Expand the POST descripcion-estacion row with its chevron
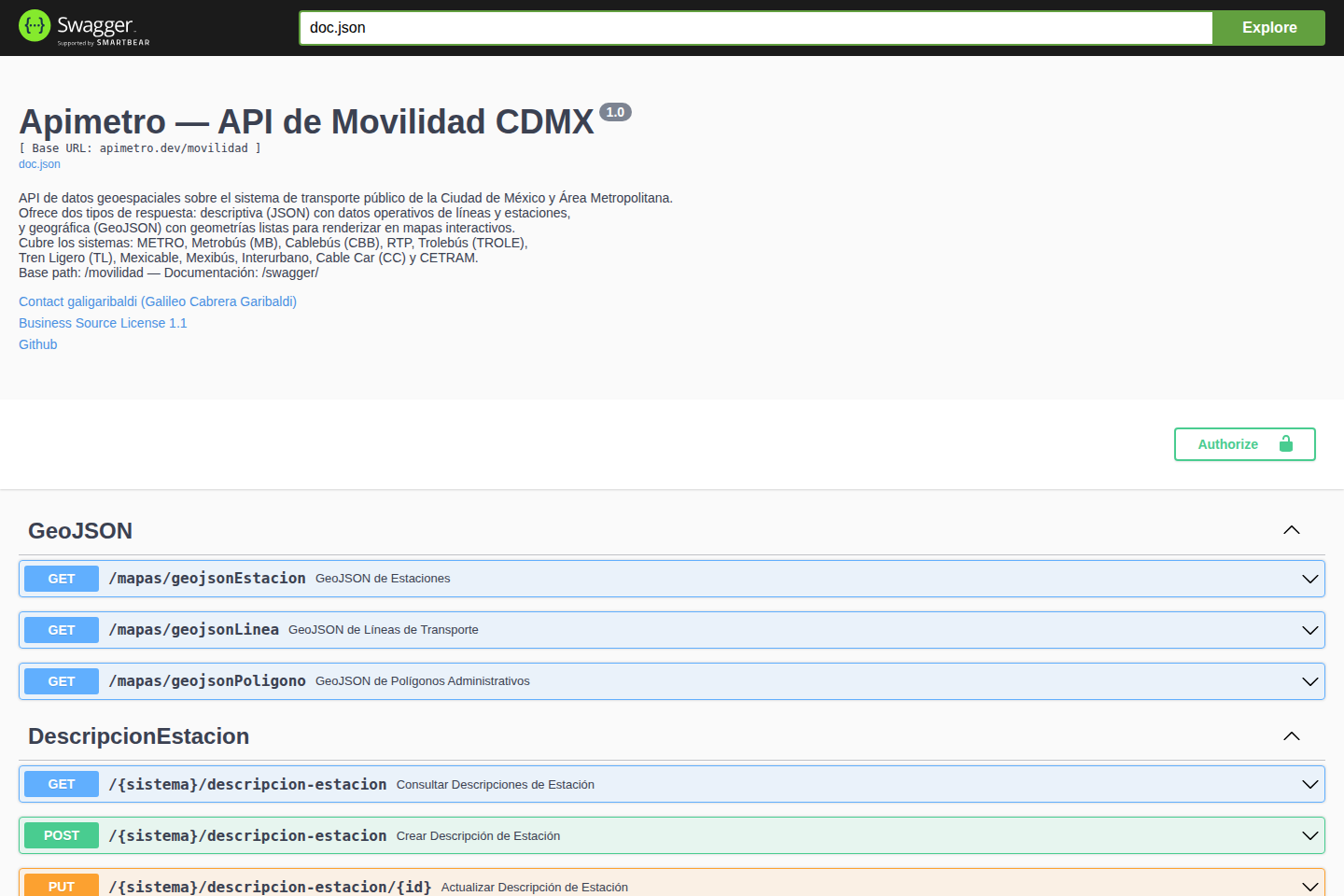The height and width of the screenshot is (896, 1344). (x=1310, y=835)
